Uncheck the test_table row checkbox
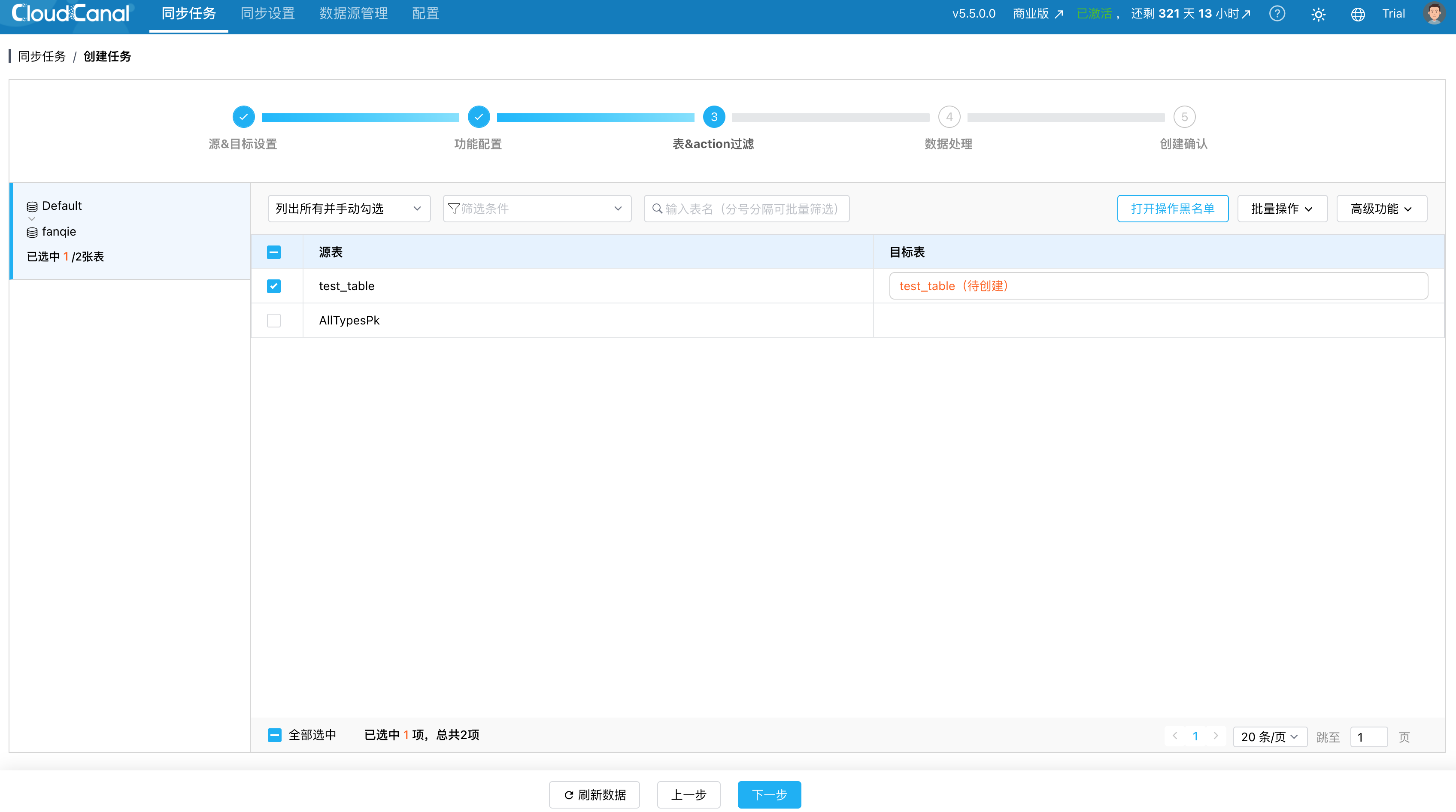Screen dimensions: 1456x812 click(x=273, y=286)
